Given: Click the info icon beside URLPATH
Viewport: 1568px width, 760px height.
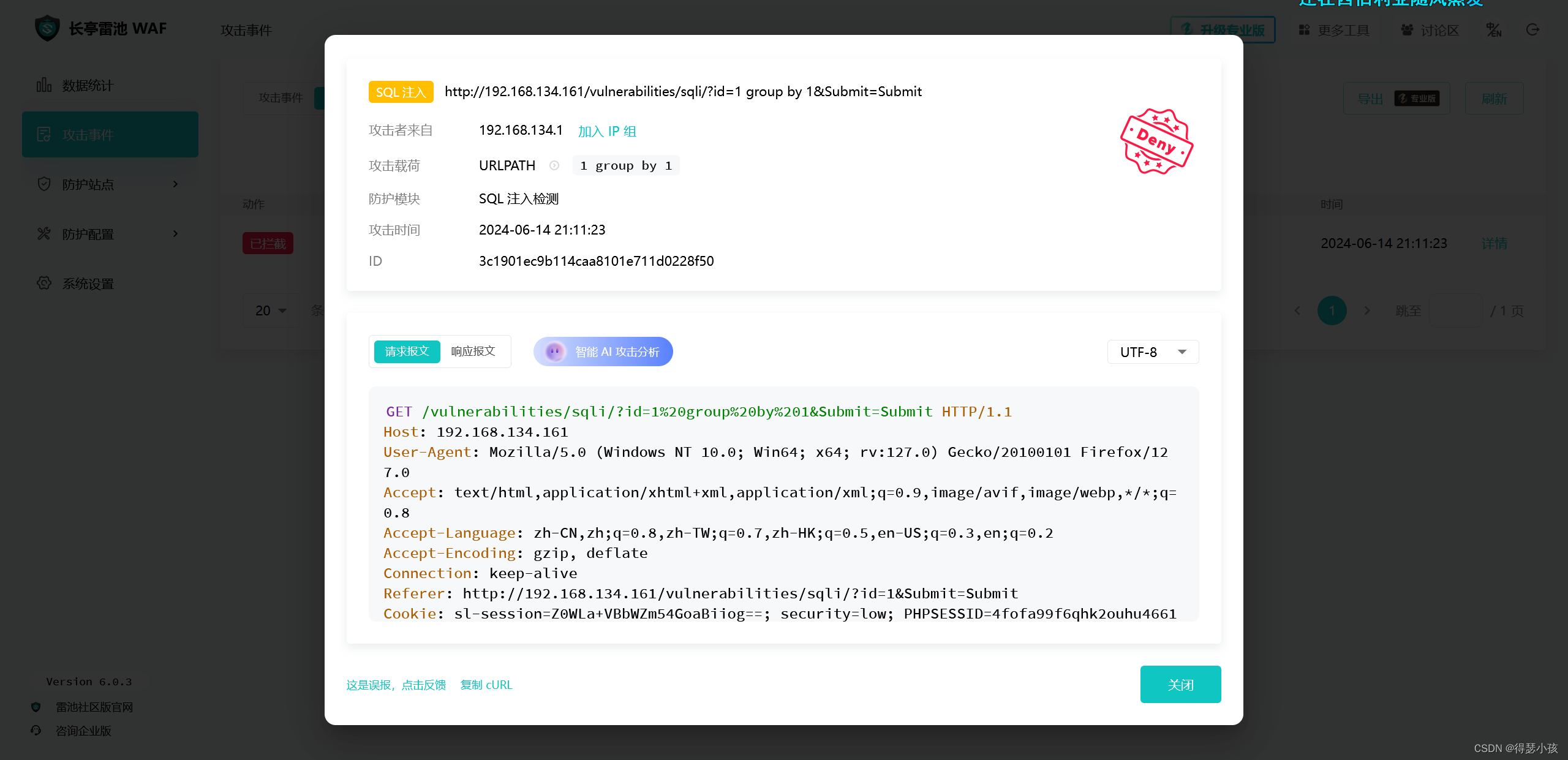Looking at the screenshot, I should pos(554,165).
